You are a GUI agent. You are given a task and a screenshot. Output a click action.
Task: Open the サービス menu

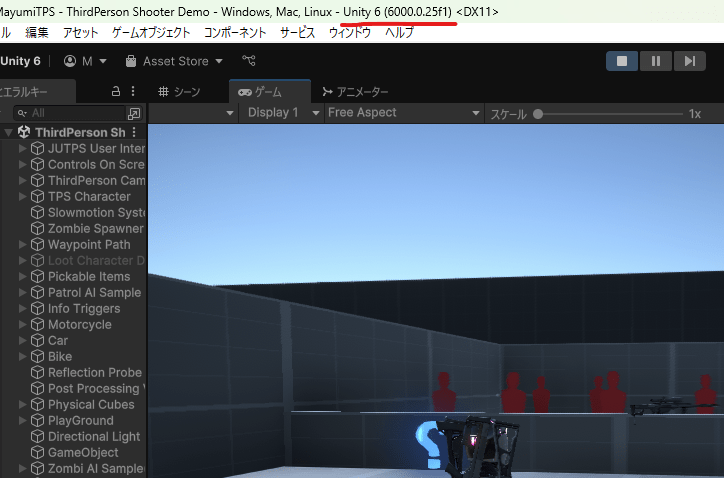pyautogui.click(x=297, y=33)
